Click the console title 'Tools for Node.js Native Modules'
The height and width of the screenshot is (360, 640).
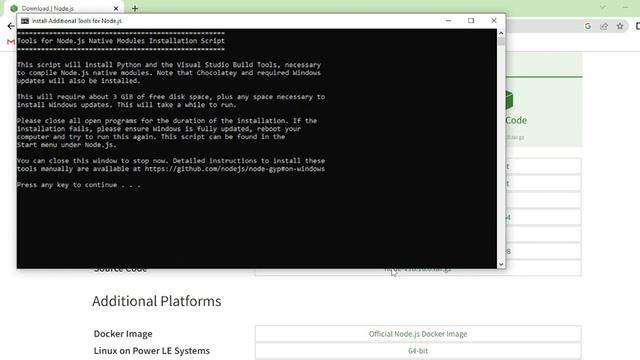[121, 41]
